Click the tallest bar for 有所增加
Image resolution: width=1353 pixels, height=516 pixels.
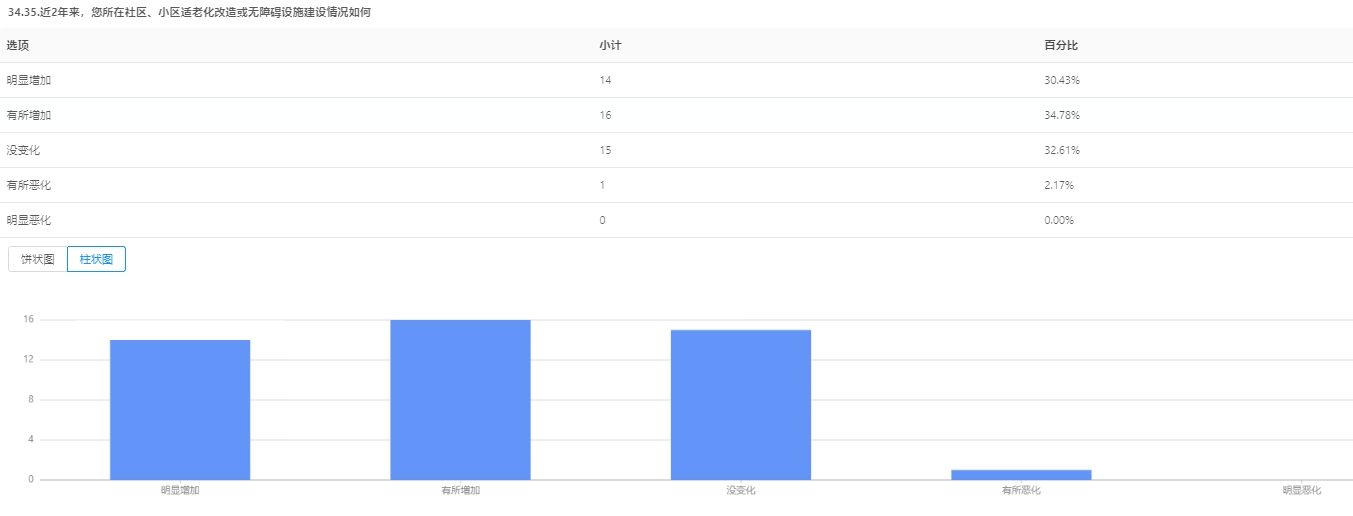coord(460,400)
